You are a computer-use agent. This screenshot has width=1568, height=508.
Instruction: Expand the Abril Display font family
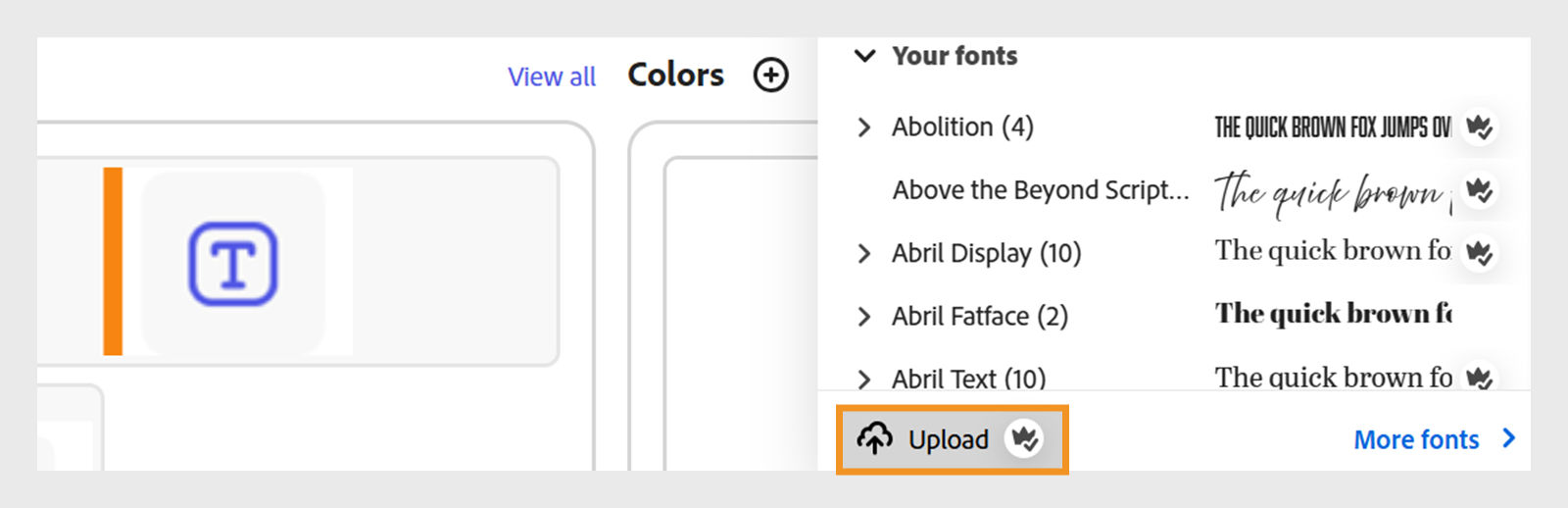click(863, 254)
